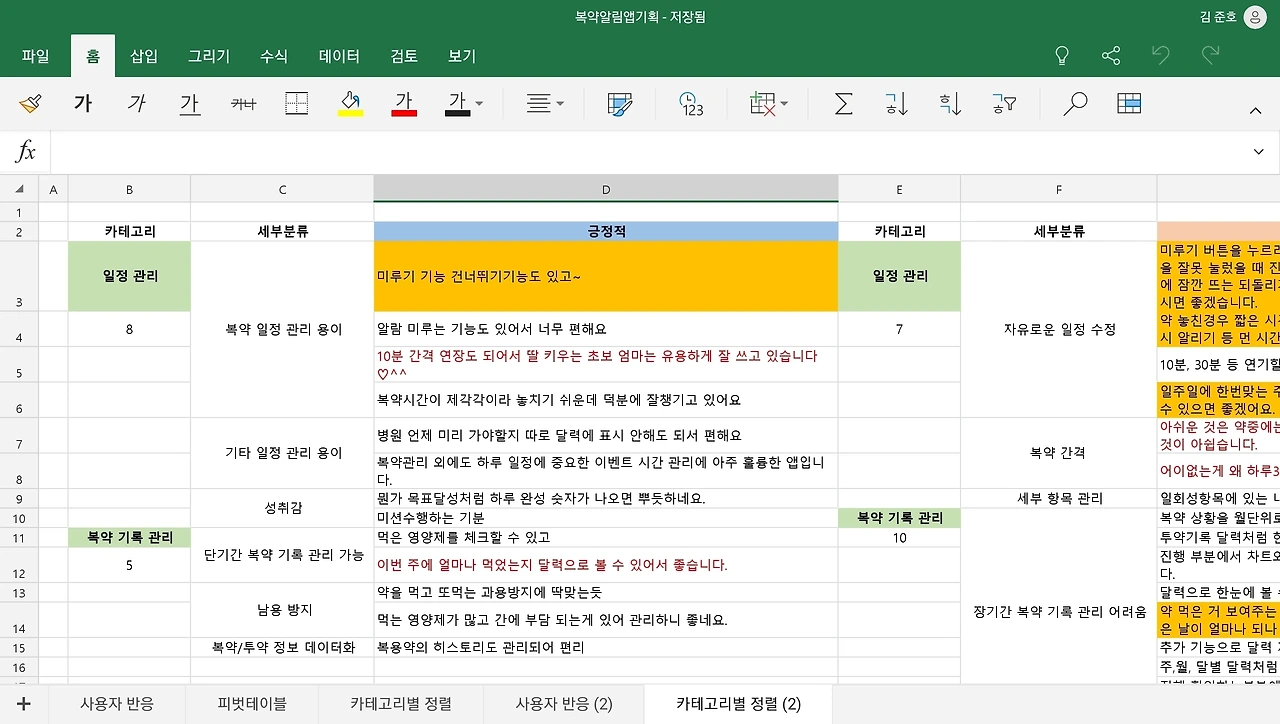The image size is (1280, 724).
Task: Click the fx insert function icon
Action: coord(26,152)
